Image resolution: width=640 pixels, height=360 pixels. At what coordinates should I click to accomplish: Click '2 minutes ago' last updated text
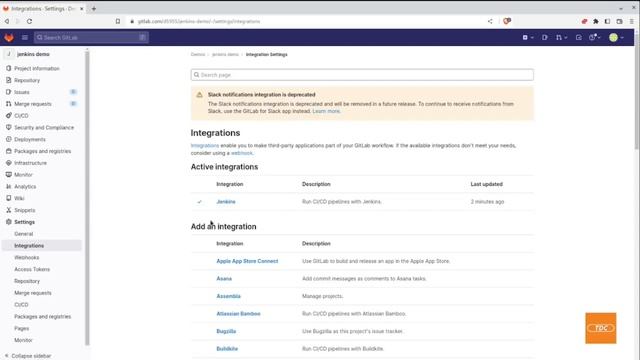point(487,202)
